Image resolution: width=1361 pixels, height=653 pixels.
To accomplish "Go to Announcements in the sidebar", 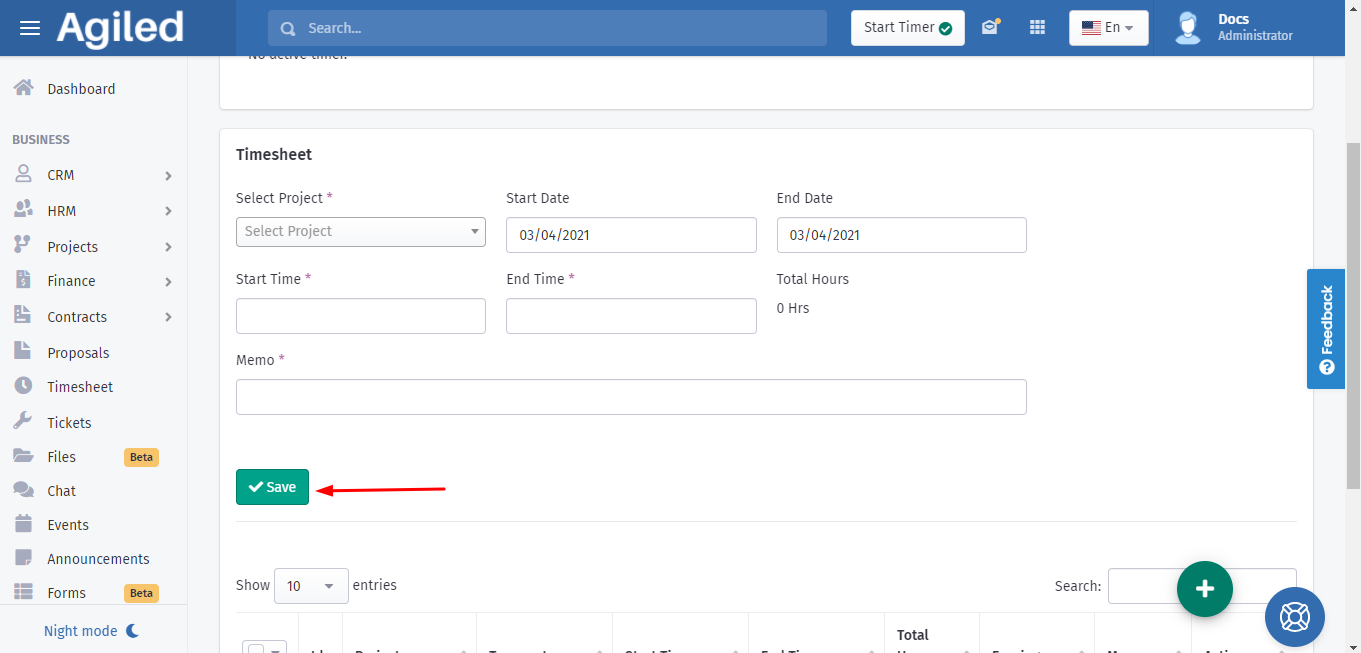I will pos(98,559).
